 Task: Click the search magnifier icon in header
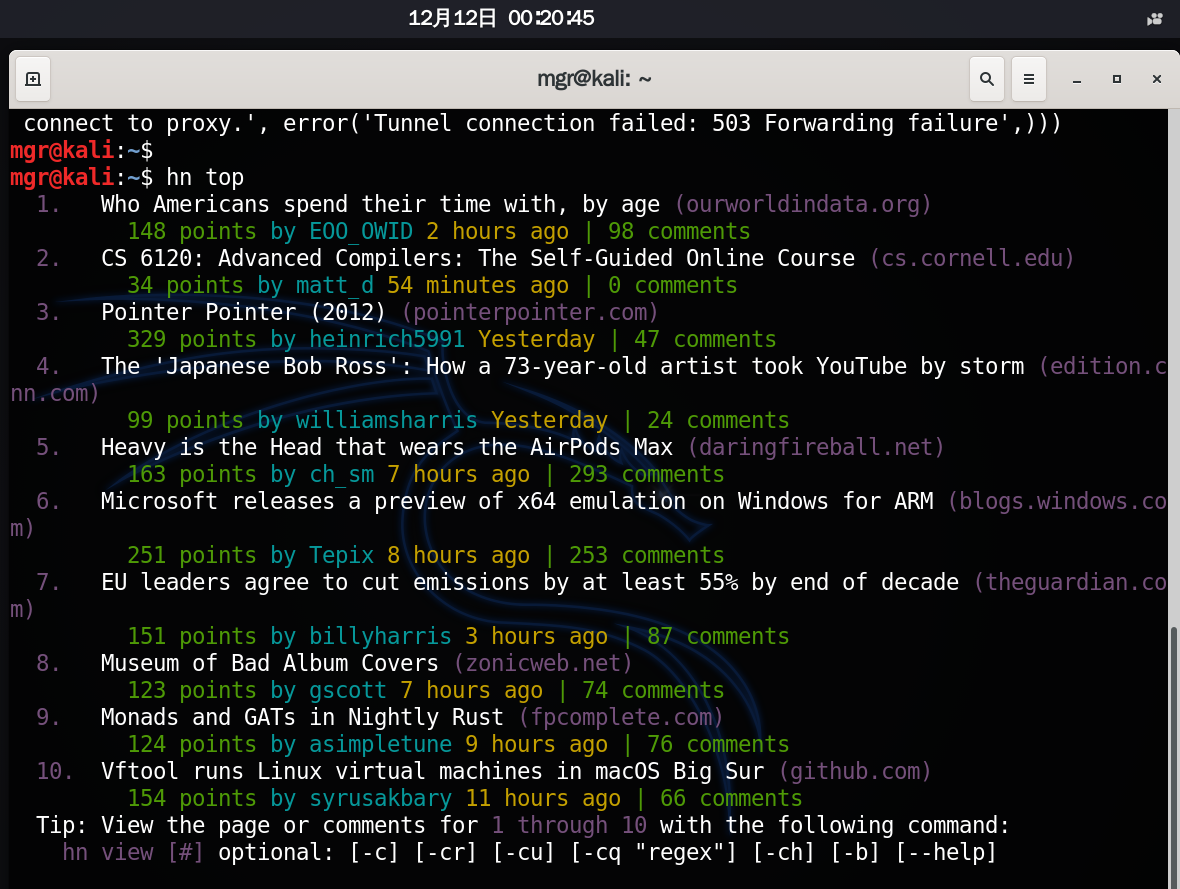coord(987,79)
